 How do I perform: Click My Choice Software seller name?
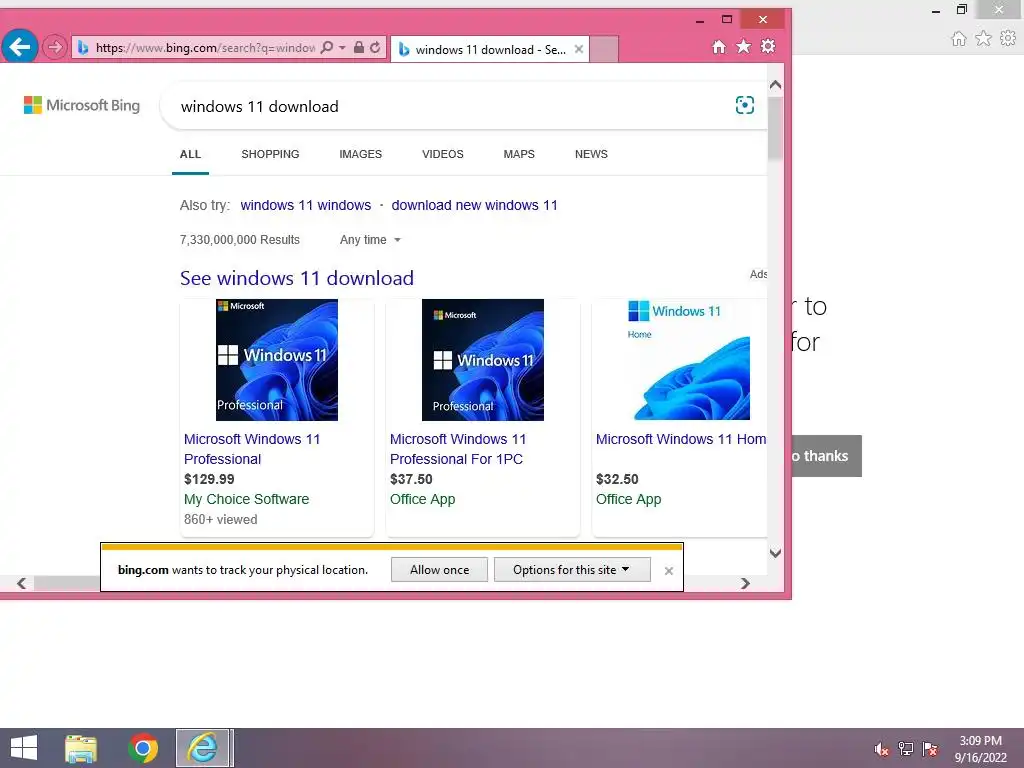[x=246, y=499]
